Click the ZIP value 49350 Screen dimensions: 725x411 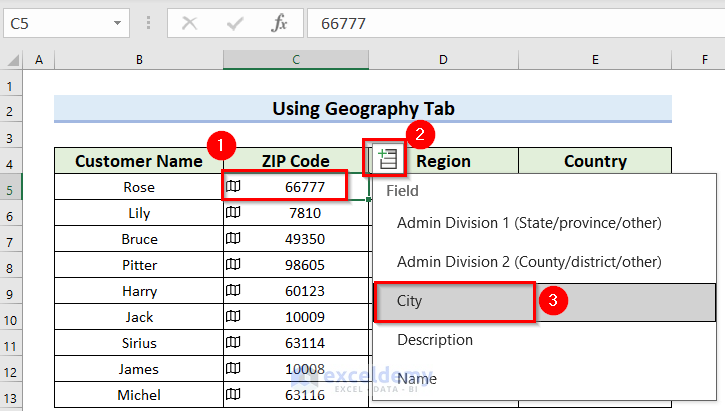(305, 239)
